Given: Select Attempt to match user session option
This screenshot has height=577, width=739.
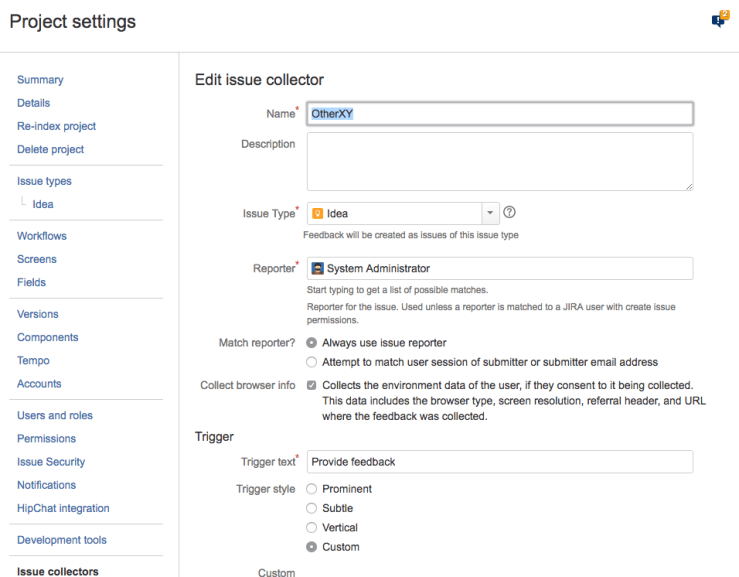Looking at the screenshot, I should tap(312, 362).
